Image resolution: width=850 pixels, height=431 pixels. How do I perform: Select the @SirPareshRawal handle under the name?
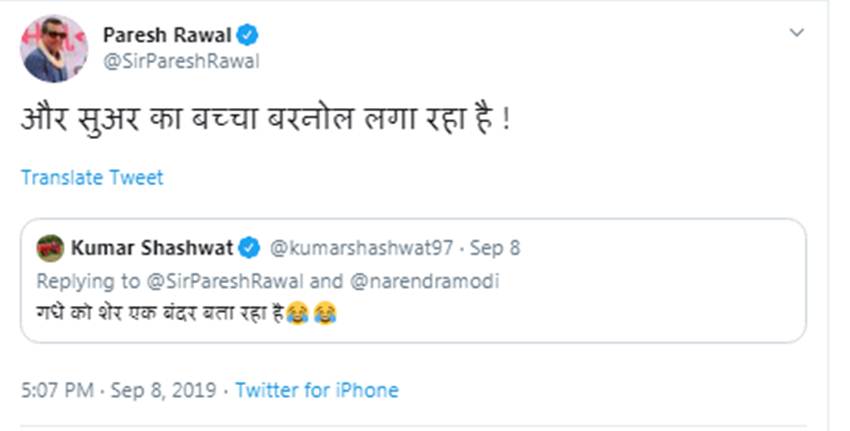(x=181, y=61)
